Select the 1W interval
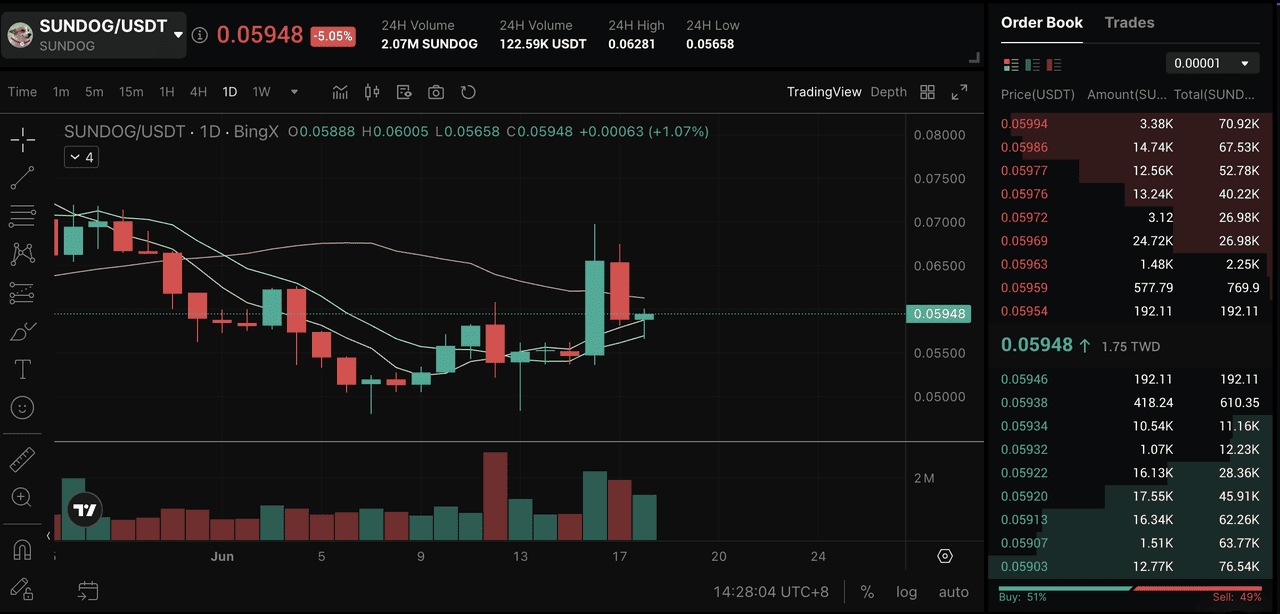 (261, 92)
